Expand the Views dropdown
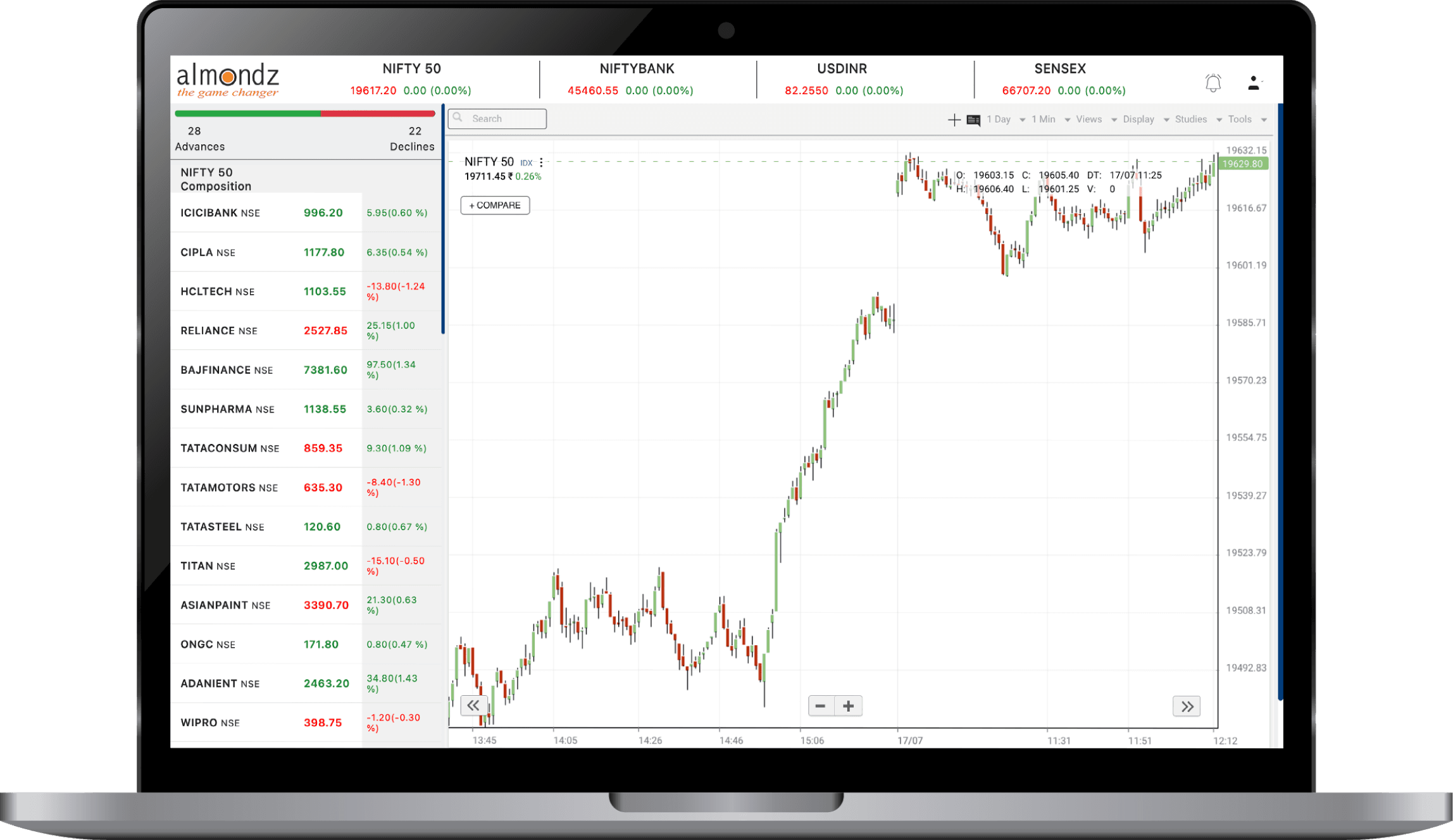1453x840 pixels. click(x=1096, y=120)
